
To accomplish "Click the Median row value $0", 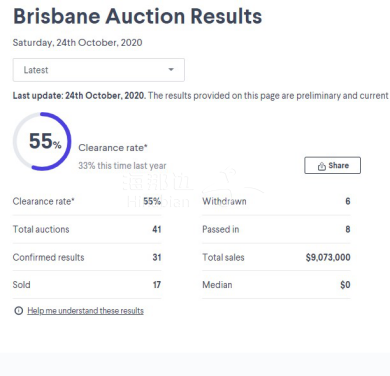I will 345,285.
